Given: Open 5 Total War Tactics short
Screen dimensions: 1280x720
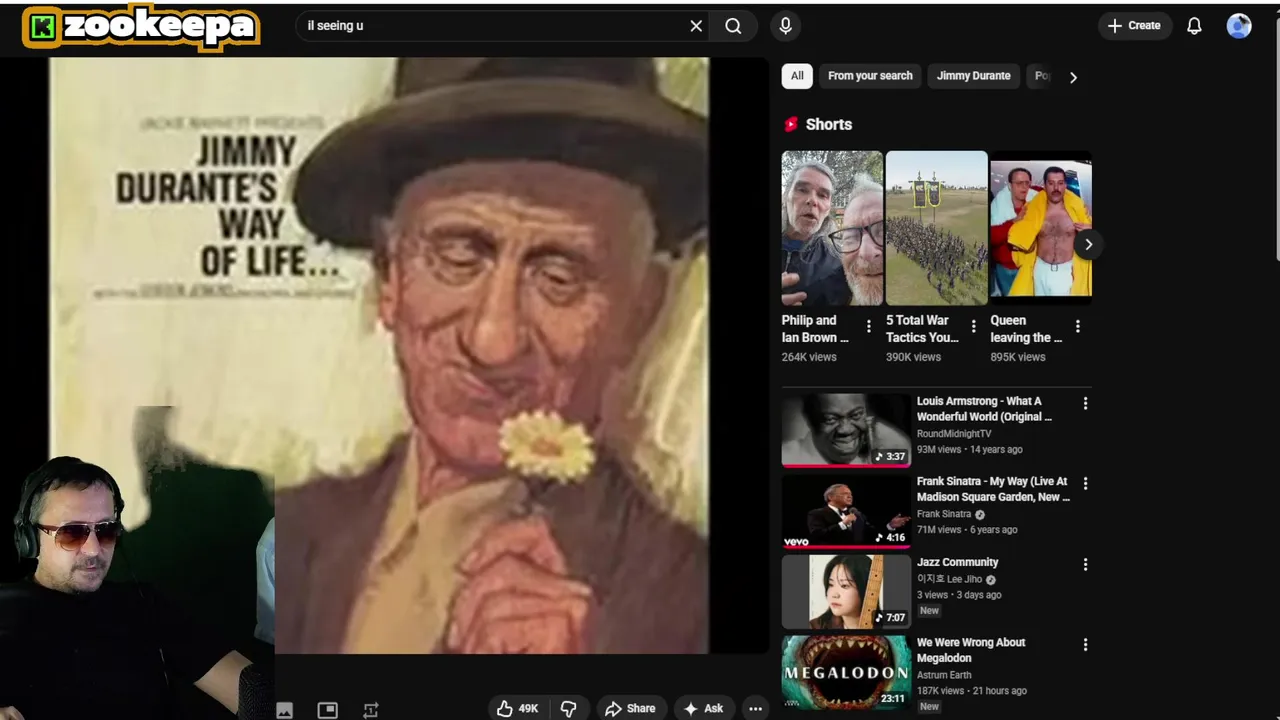Looking at the screenshot, I should [936, 228].
